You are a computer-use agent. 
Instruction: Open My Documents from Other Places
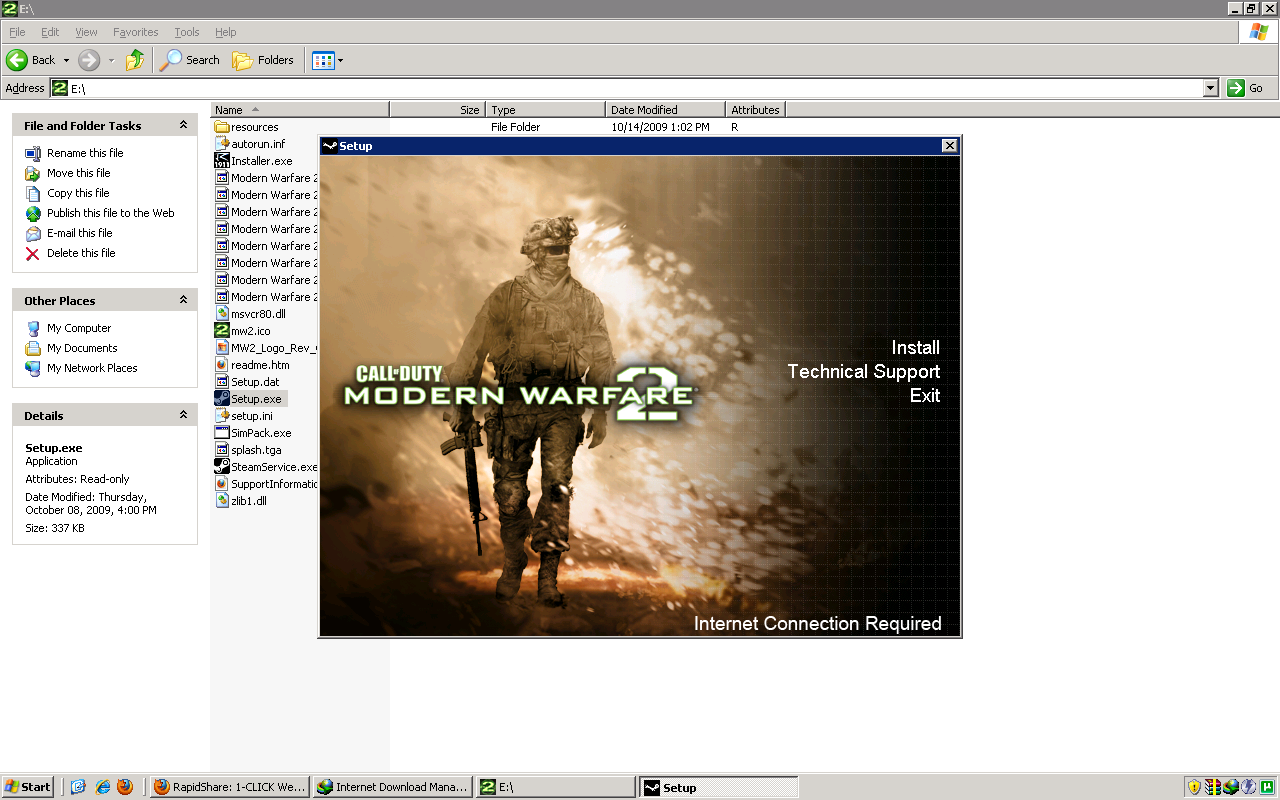82,348
